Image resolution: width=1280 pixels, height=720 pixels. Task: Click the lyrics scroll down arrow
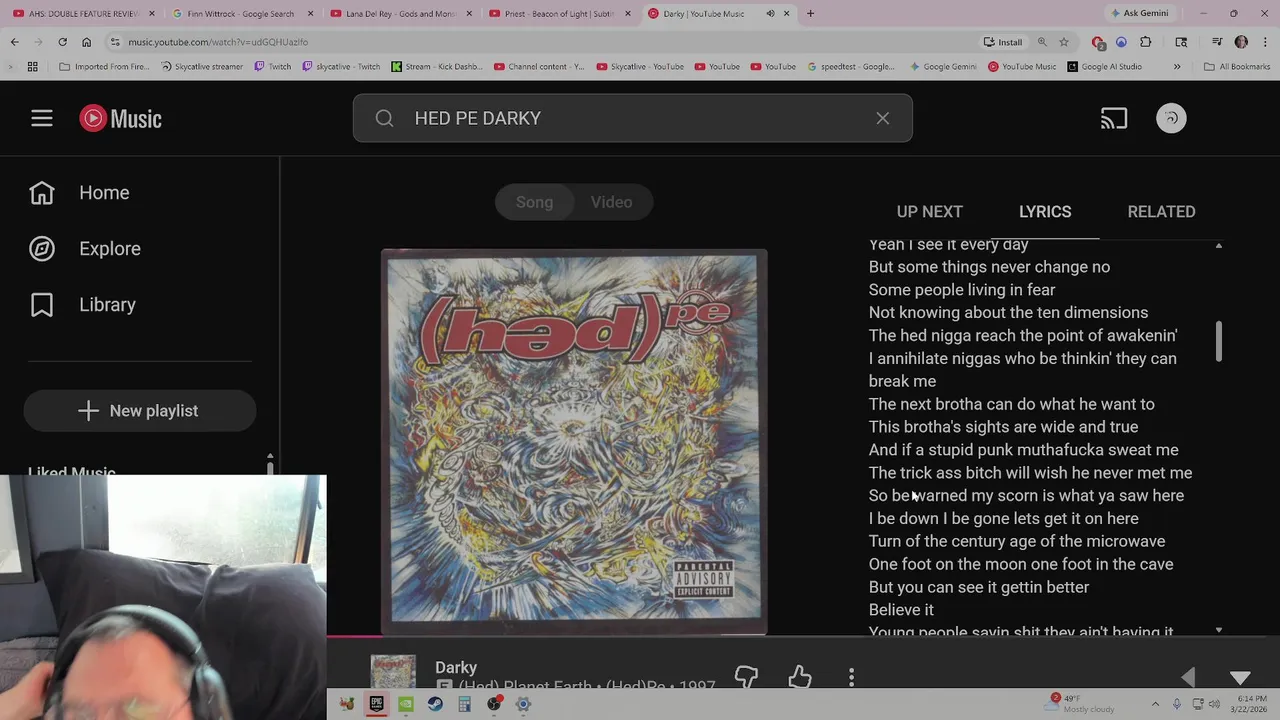(x=1218, y=630)
